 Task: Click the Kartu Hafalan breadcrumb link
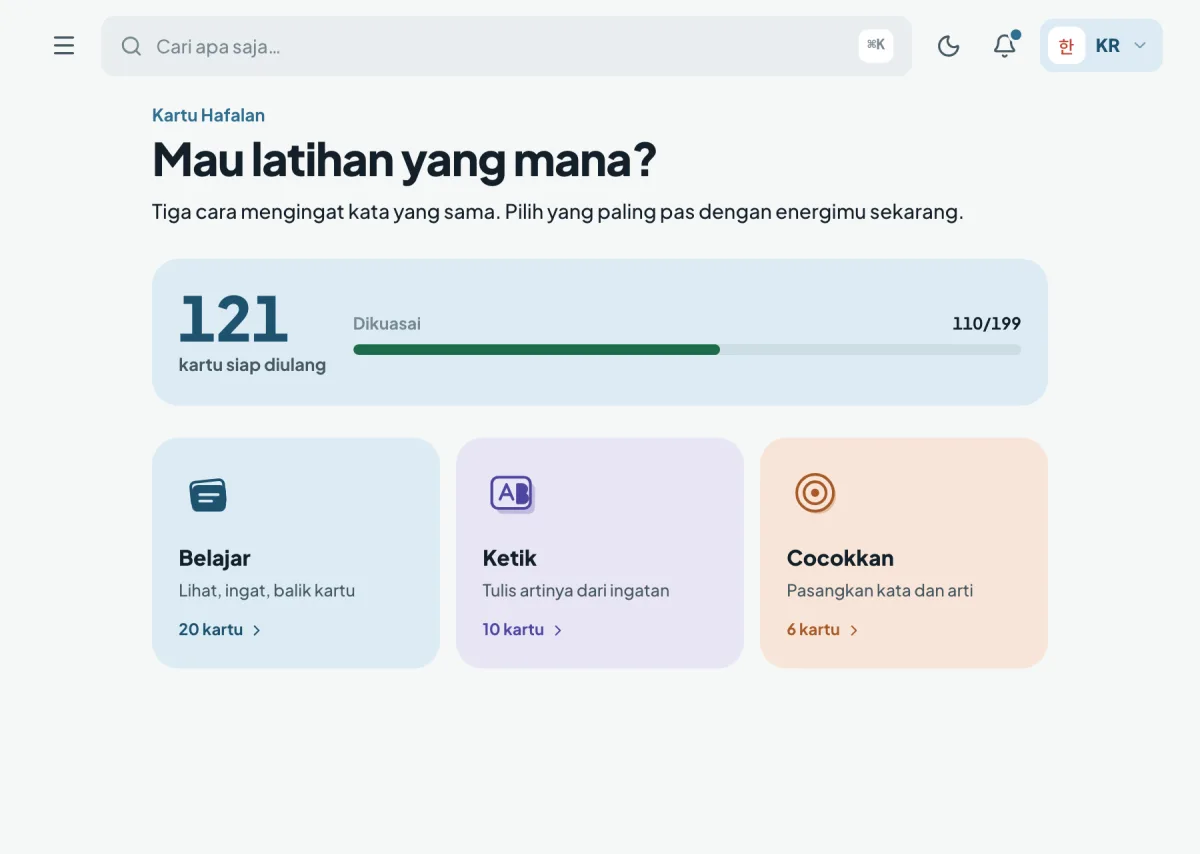click(208, 115)
